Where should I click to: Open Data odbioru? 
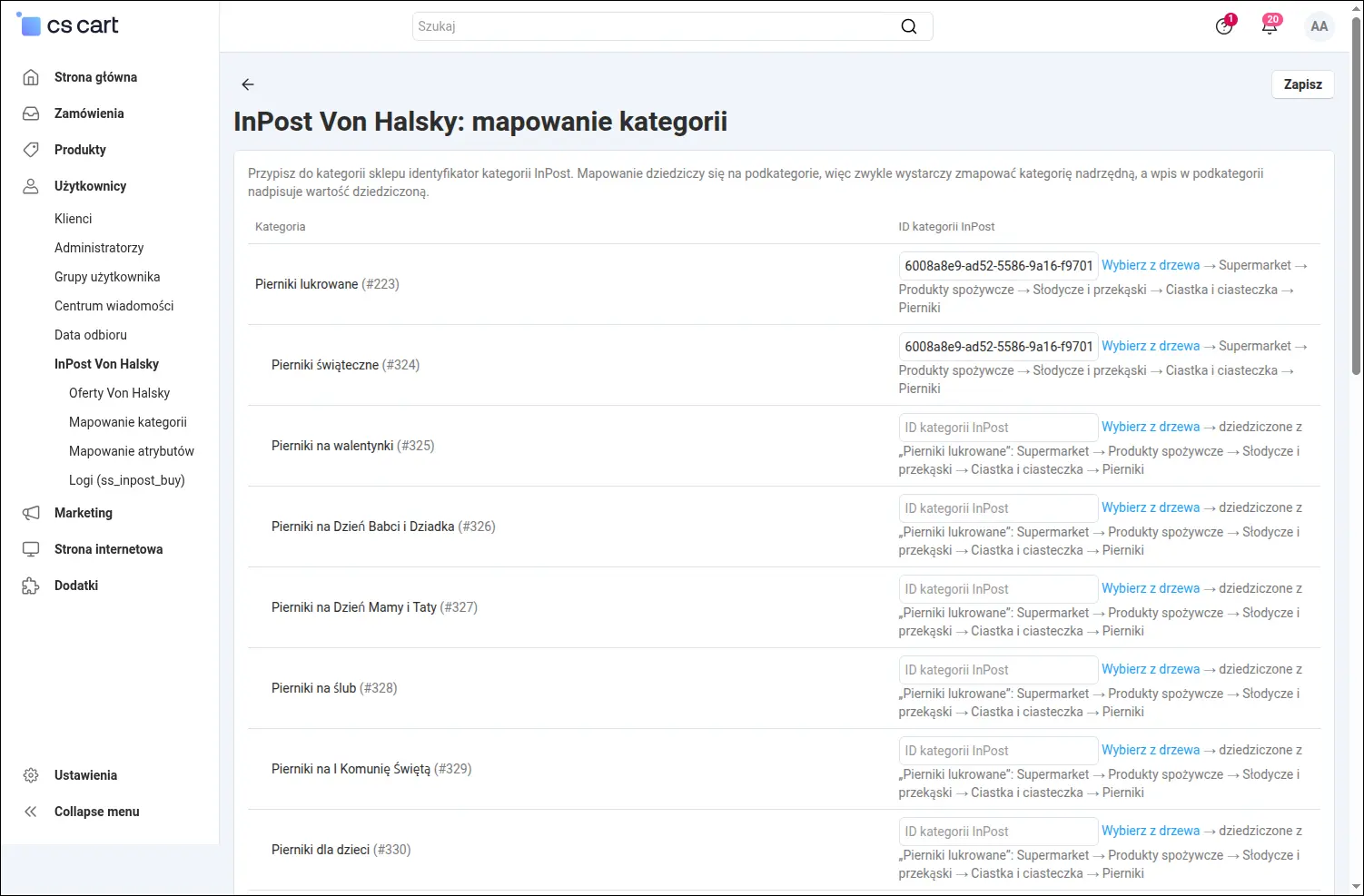[91, 335]
